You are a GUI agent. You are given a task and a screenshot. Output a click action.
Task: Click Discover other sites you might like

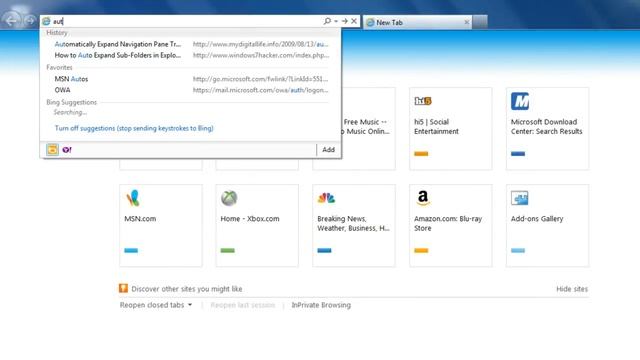[187, 289]
